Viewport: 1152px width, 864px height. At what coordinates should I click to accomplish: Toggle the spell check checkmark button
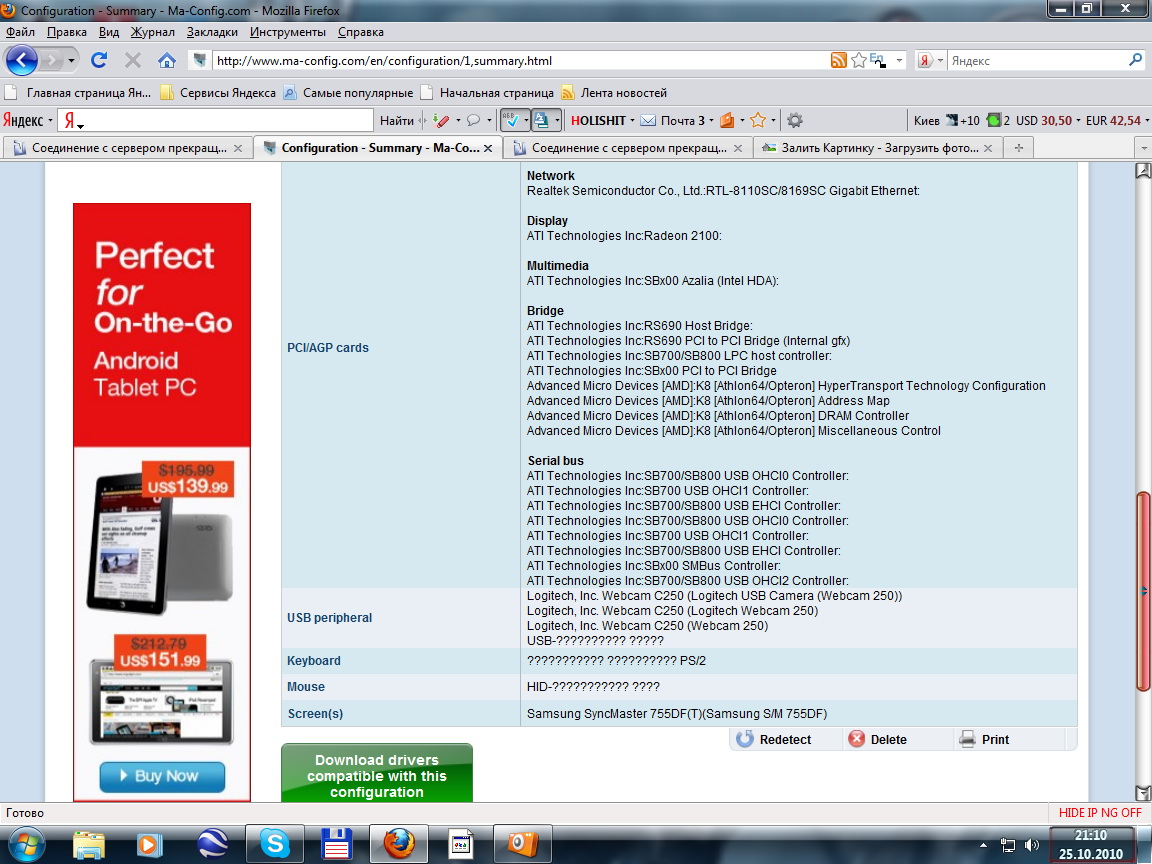511,120
